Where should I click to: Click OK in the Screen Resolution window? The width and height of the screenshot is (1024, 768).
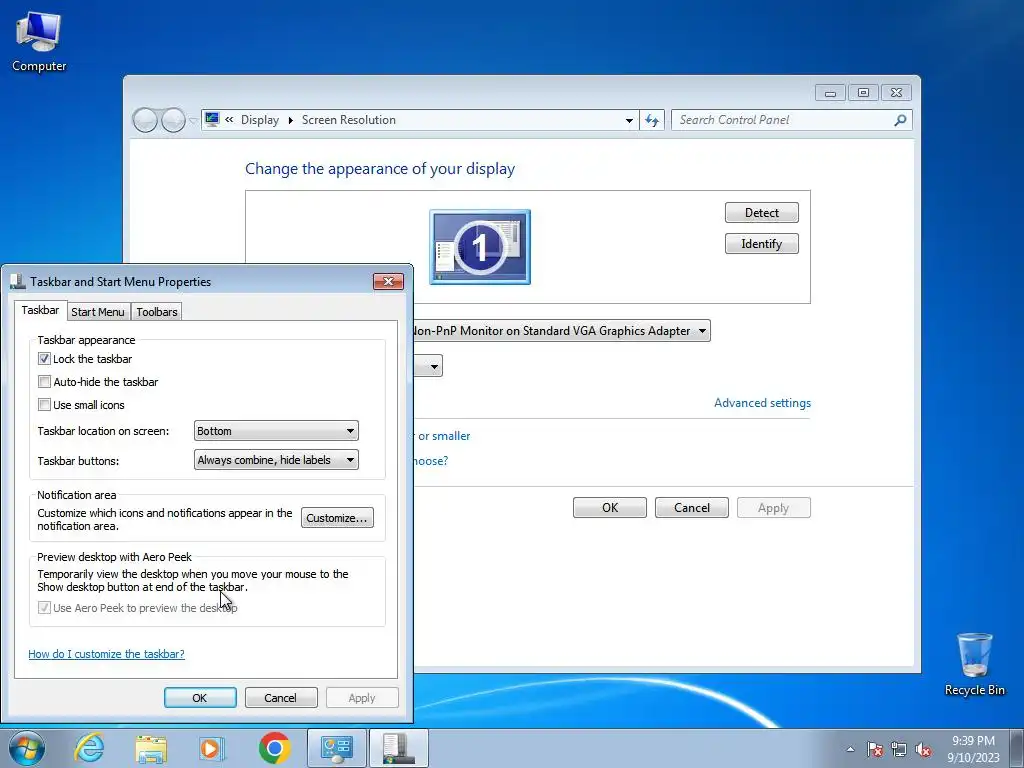coord(610,507)
